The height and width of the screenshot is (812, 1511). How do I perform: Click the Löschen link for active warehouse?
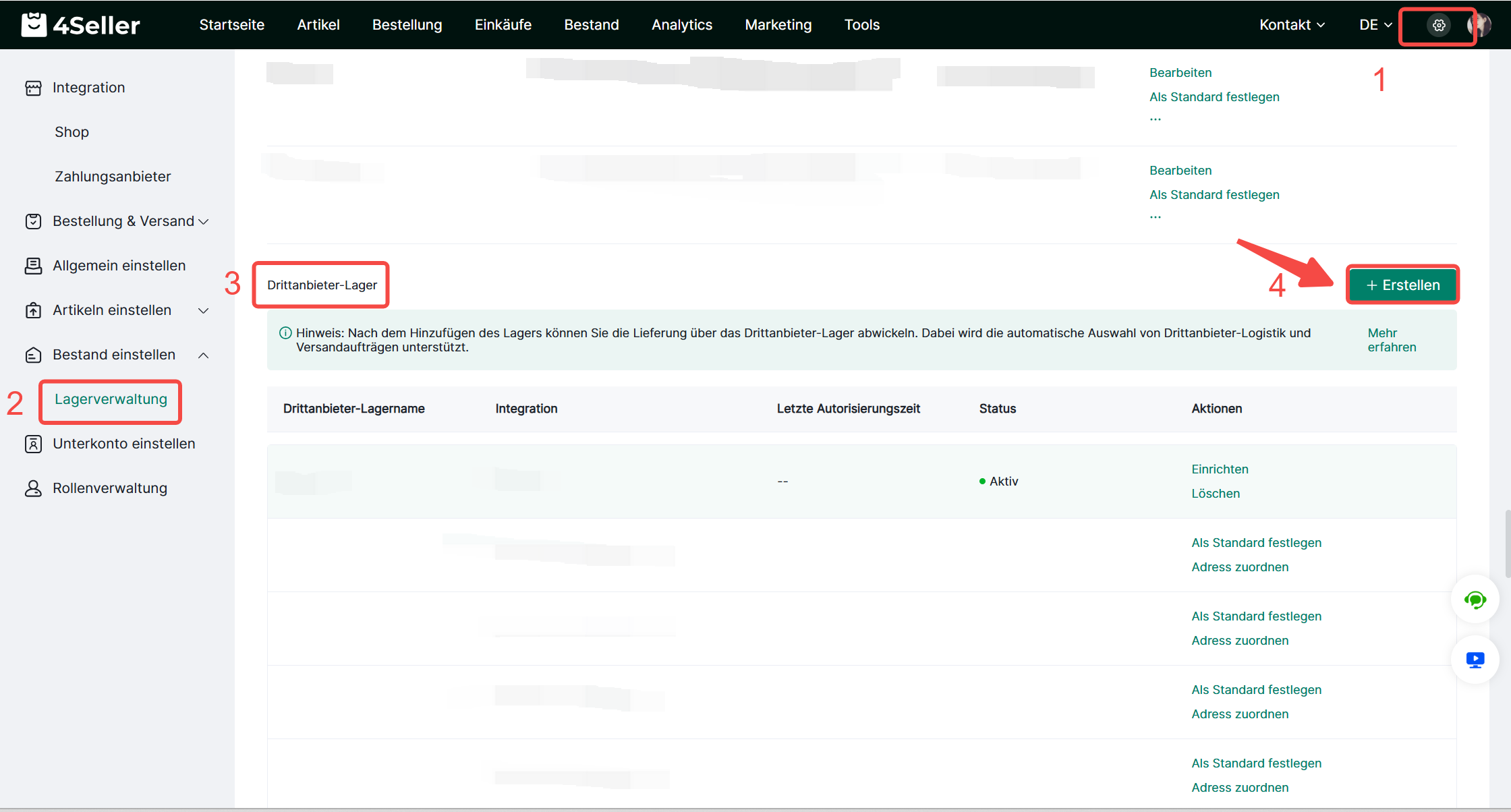pyautogui.click(x=1215, y=494)
